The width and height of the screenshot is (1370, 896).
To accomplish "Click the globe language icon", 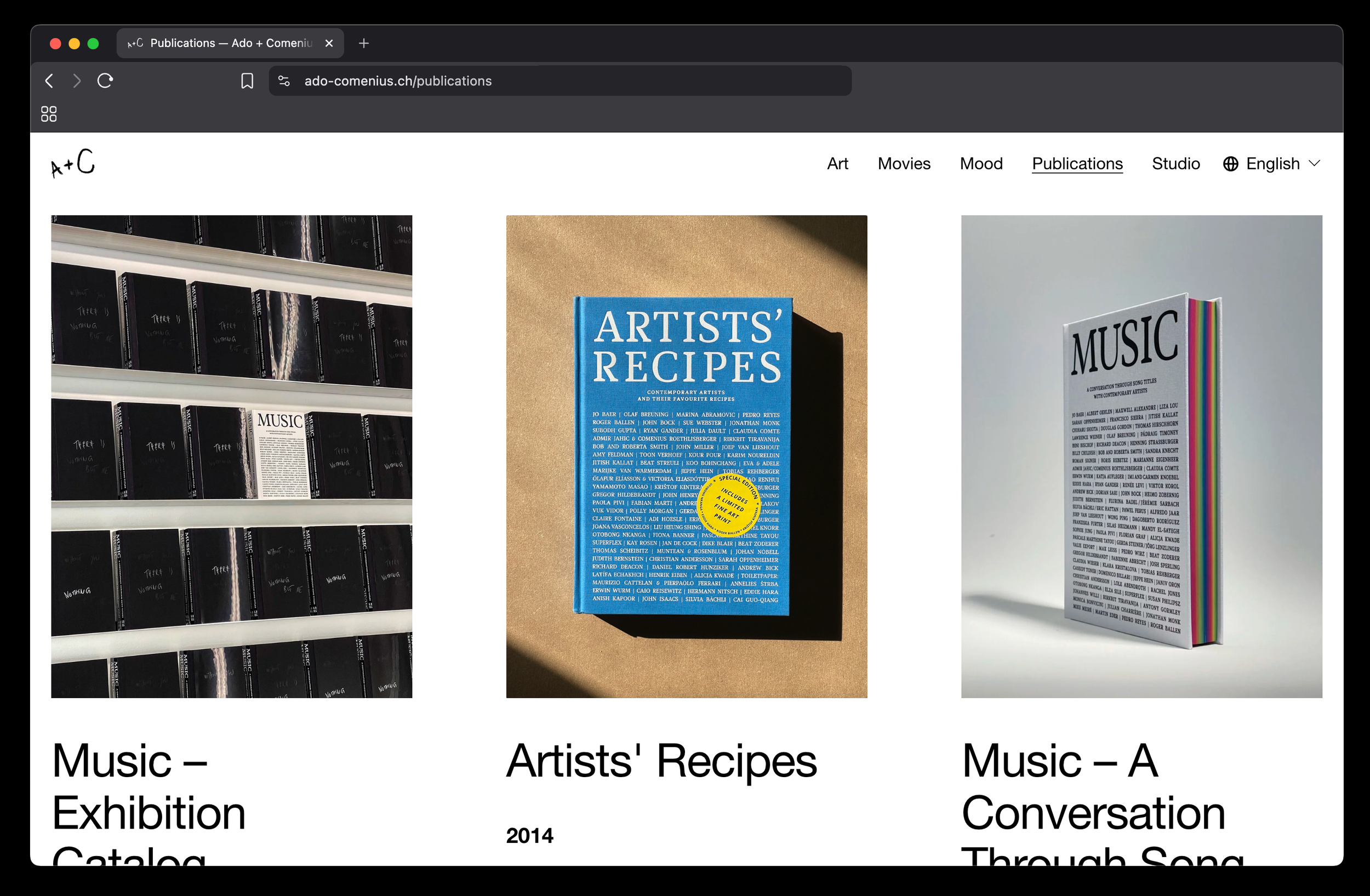I will 1231,164.
